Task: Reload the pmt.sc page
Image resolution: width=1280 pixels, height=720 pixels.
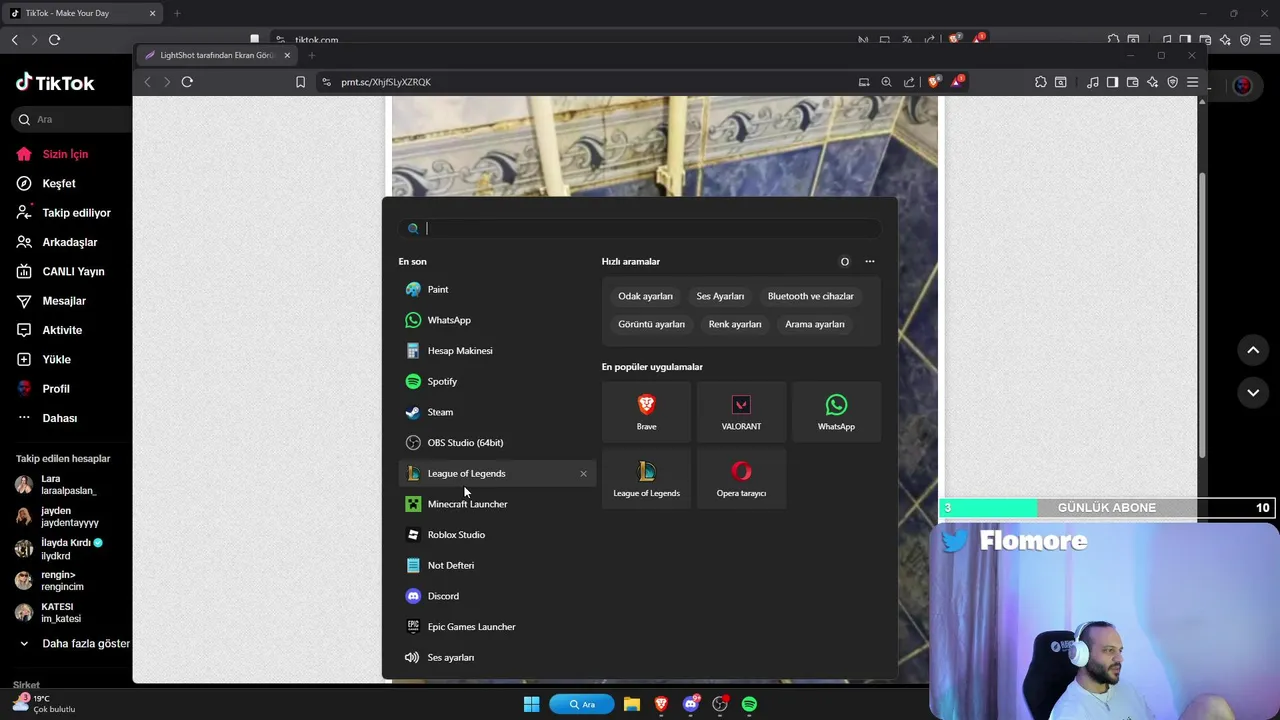Action: pyautogui.click(x=187, y=82)
